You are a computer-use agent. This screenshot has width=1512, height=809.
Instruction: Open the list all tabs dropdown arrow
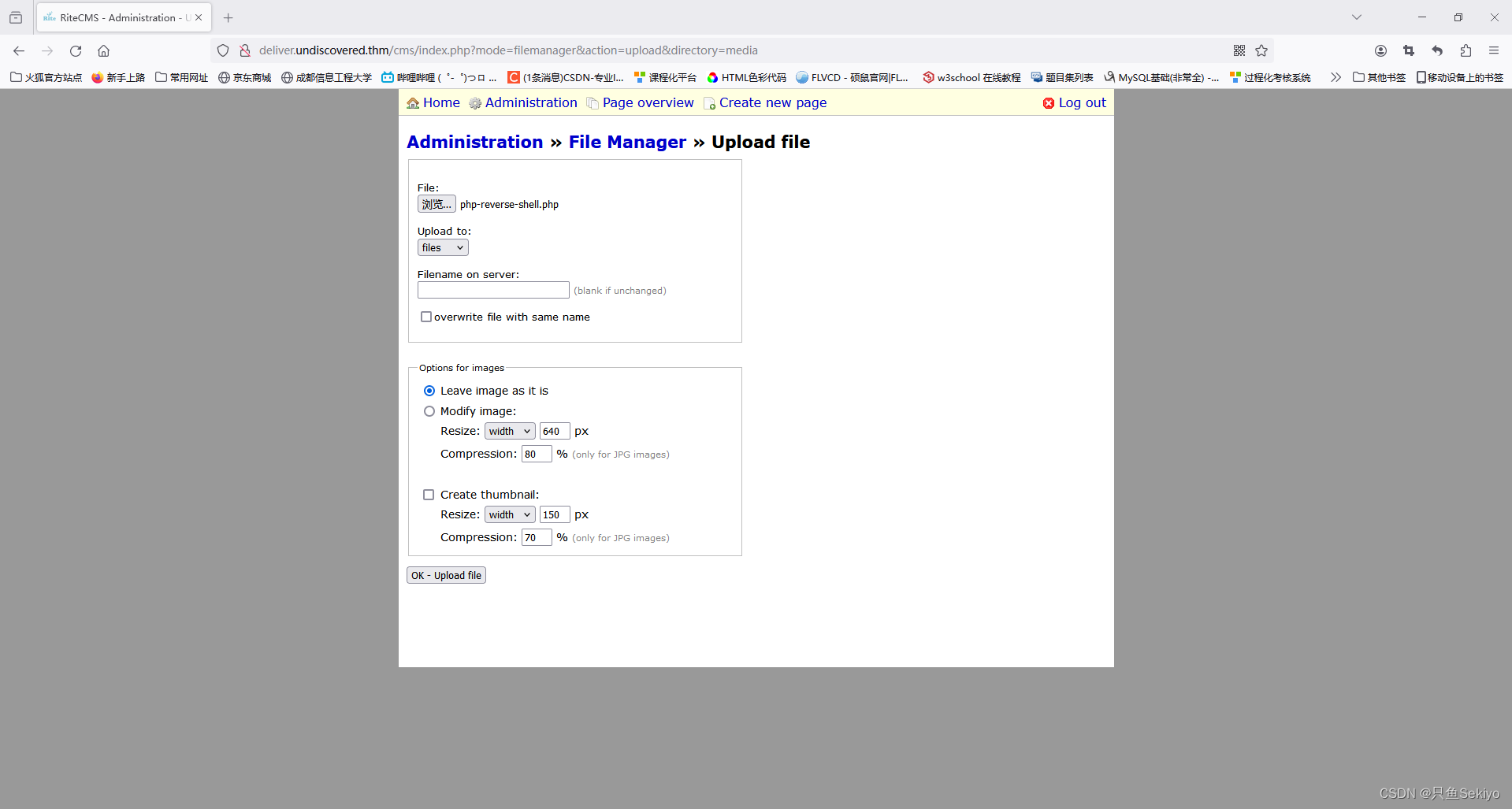tap(1357, 17)
